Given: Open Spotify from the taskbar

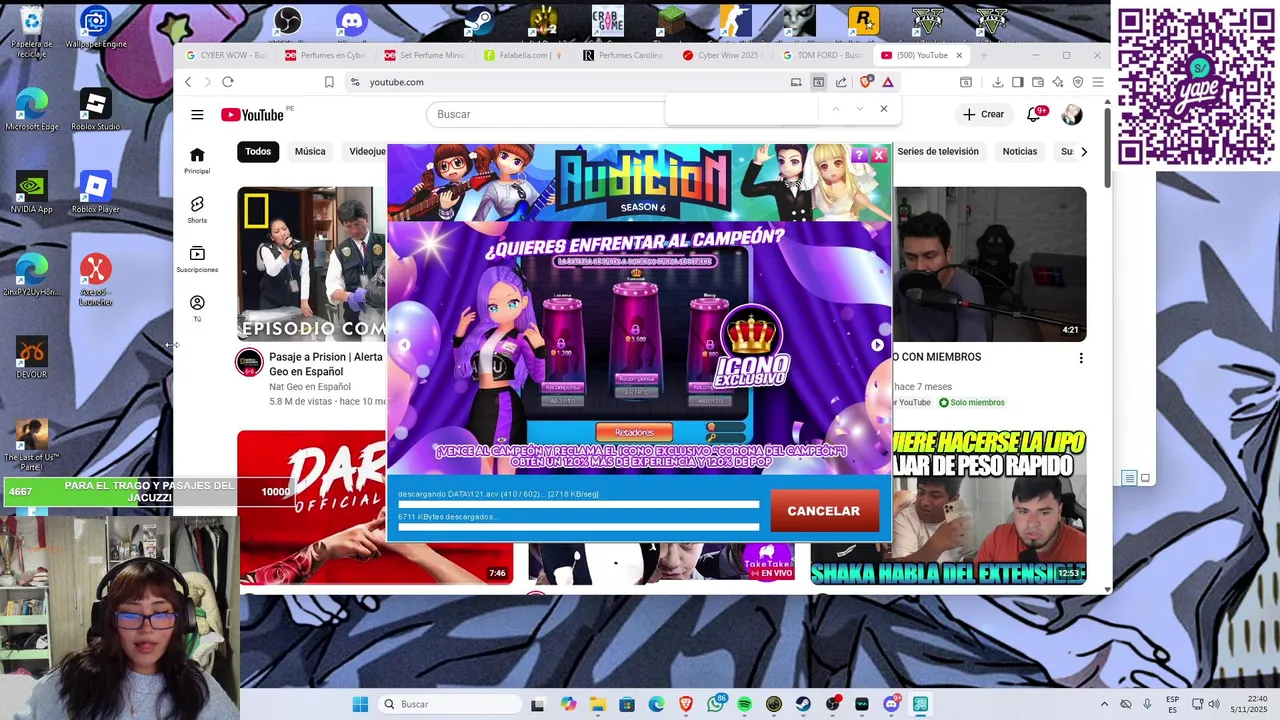Looking at the screenshot, I should (744, 704).
